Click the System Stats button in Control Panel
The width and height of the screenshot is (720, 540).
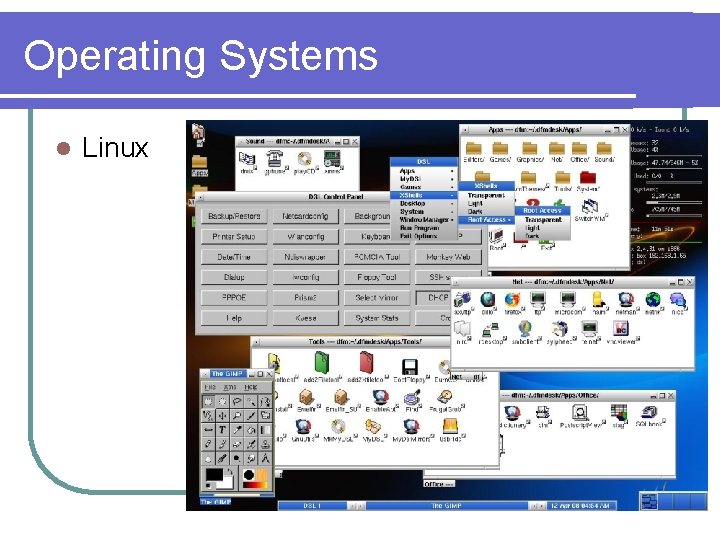(x=377, y=318)
